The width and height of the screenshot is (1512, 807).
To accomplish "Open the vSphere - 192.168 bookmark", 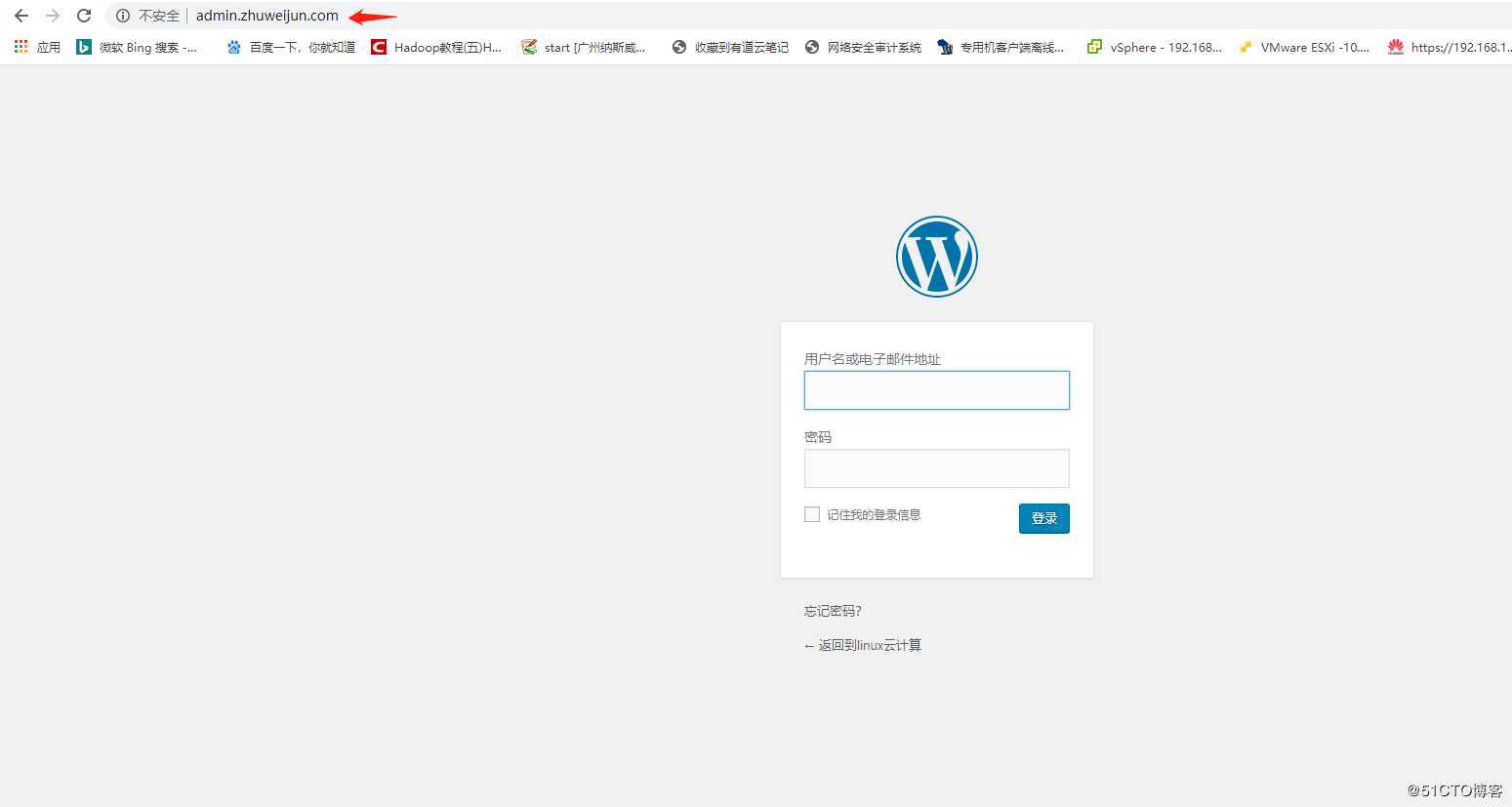I will click(1155, 47).
